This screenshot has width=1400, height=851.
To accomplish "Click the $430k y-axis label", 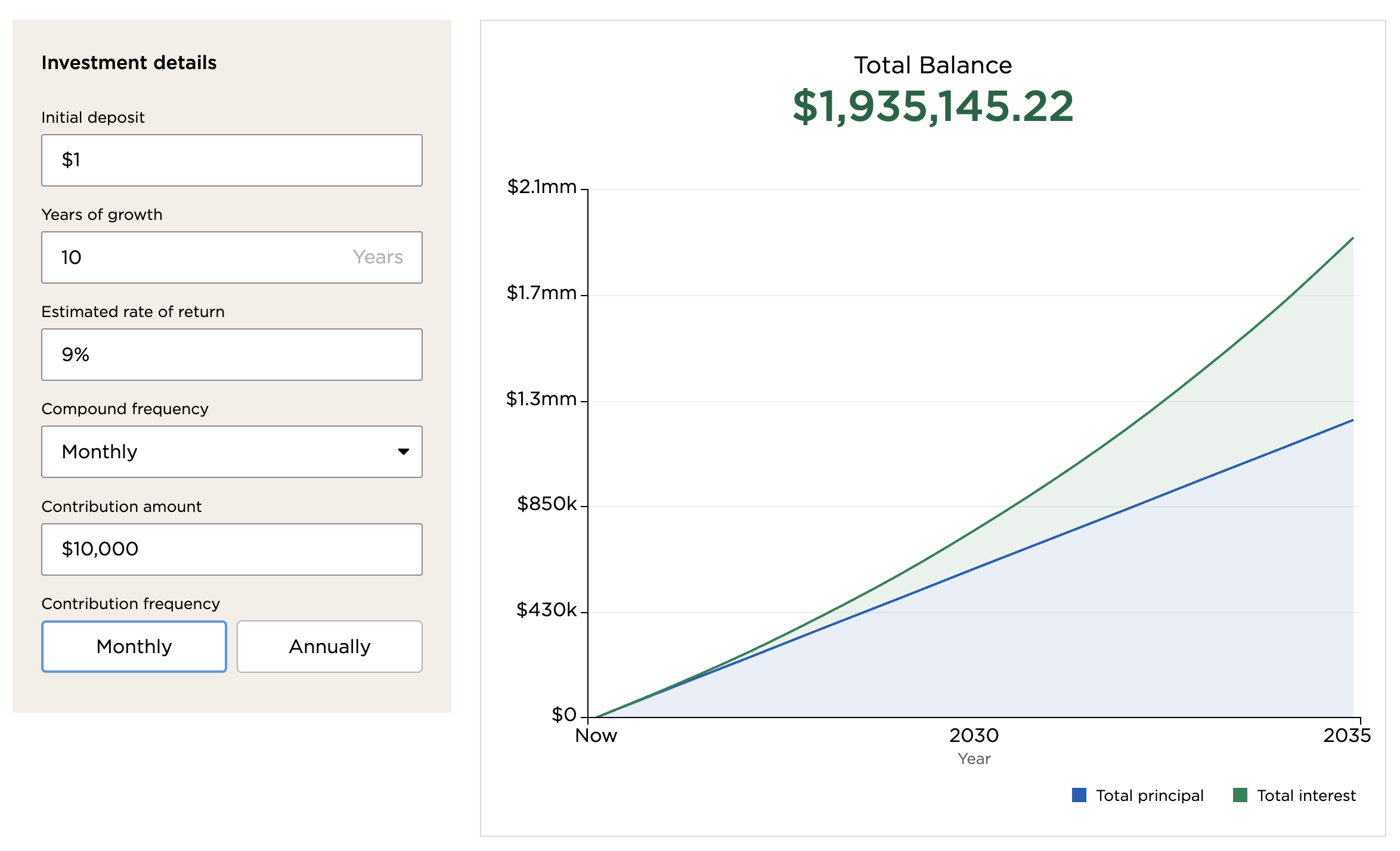I will [546, 610].
